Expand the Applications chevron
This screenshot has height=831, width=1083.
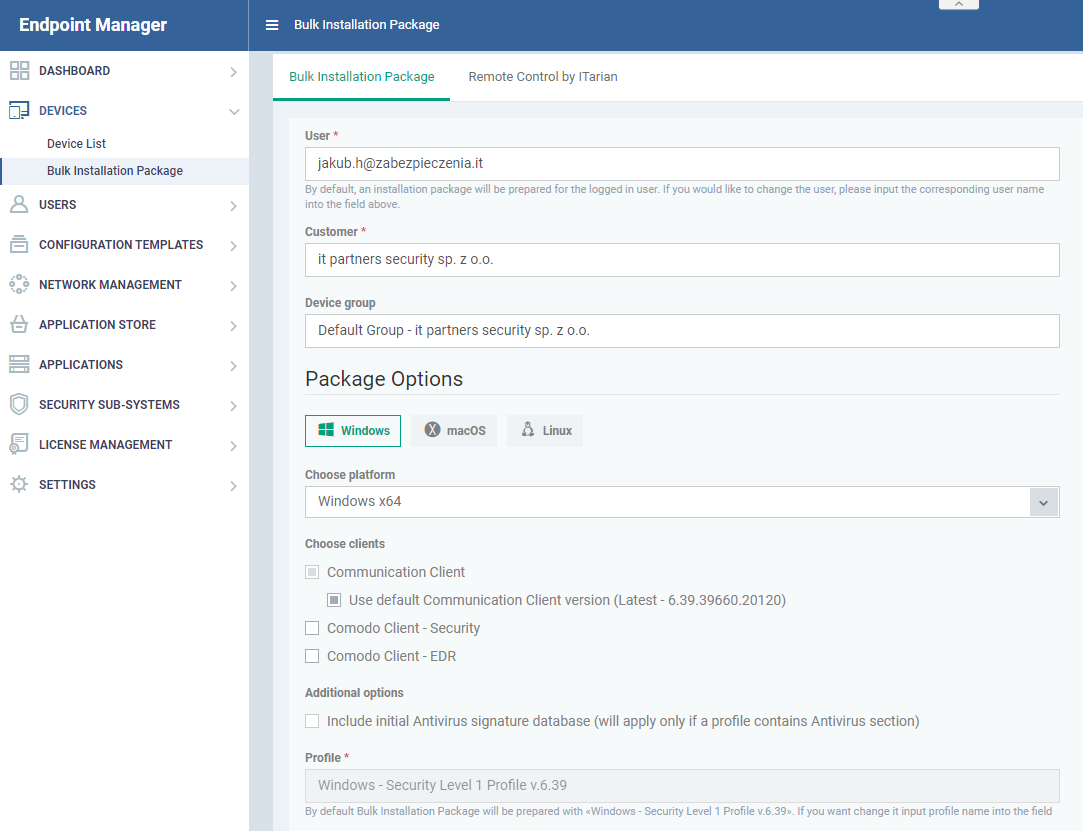(233, 366)
